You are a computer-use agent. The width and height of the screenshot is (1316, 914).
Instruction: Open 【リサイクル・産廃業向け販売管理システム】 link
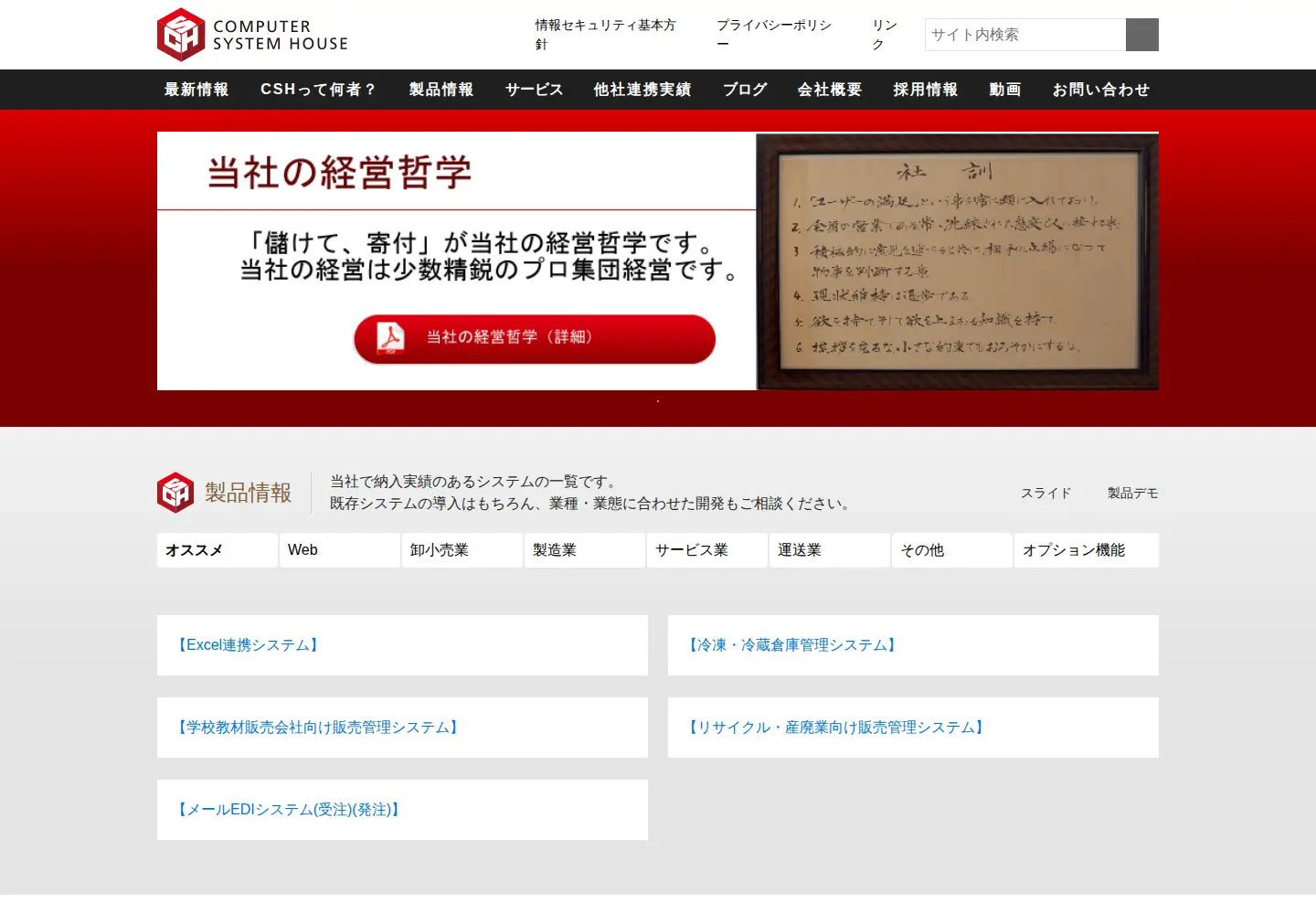tap(836, 728)
